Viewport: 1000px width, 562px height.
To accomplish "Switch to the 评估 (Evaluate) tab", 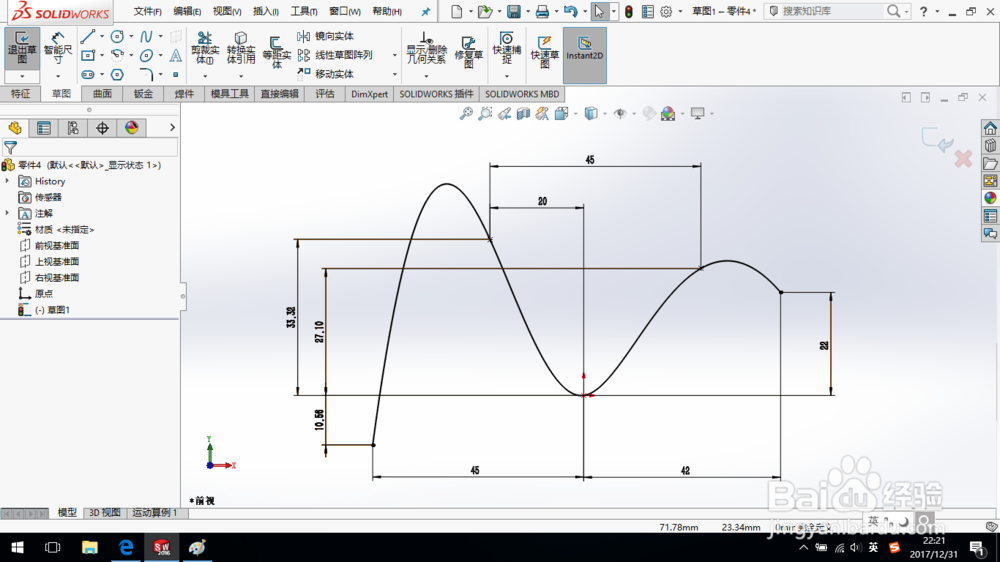I will pos(325,94).
